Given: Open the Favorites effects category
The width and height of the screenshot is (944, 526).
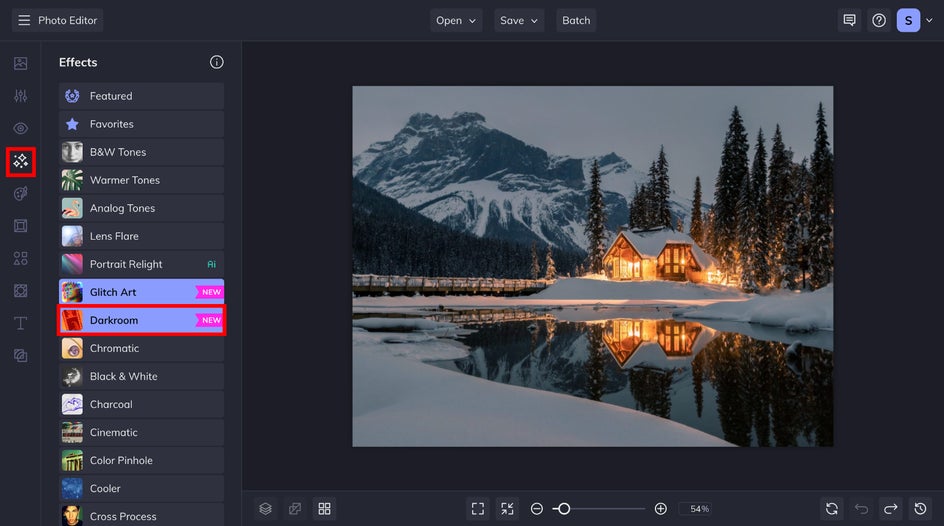Looking at the screenshot, I should 141,124.
